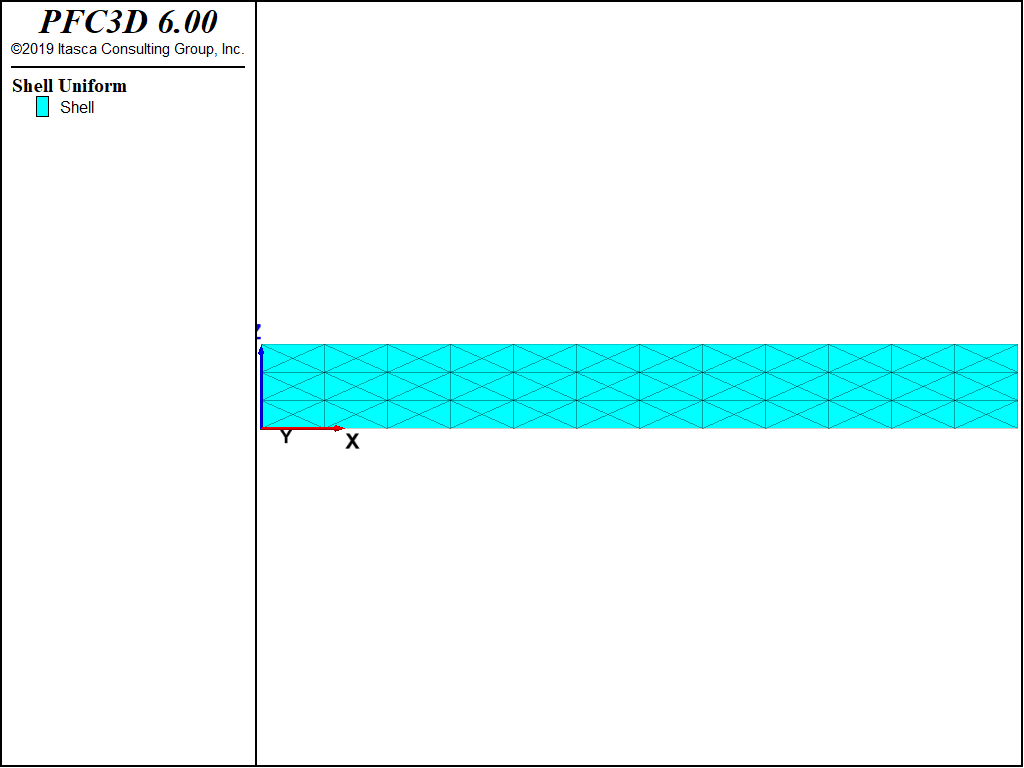Screen dimensions: 1024x768
Task: Click the Shell Uniform legend heading
Action: coord(69,86)
